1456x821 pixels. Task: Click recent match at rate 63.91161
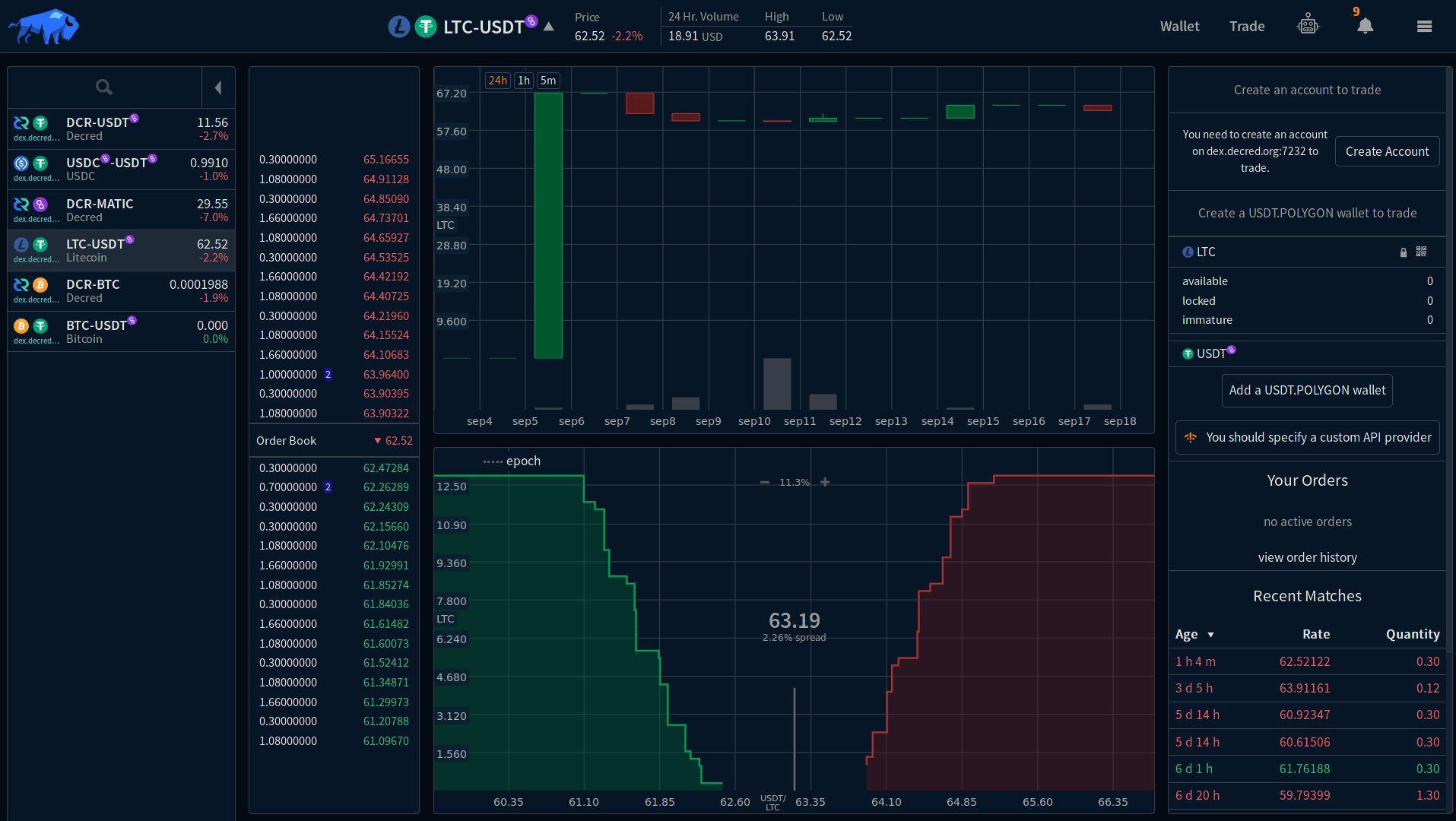tap(1307, 688)
